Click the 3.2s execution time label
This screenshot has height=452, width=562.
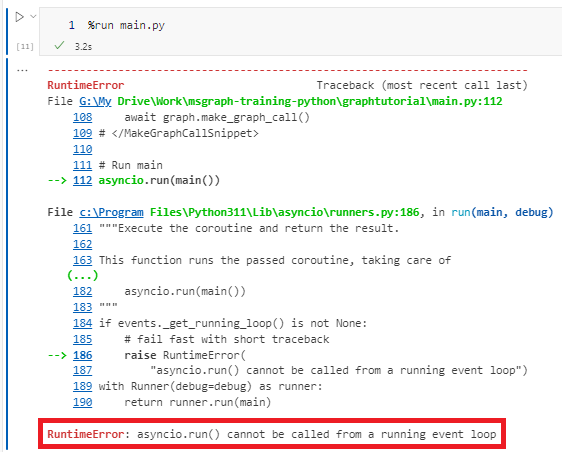tap(83, 47)
